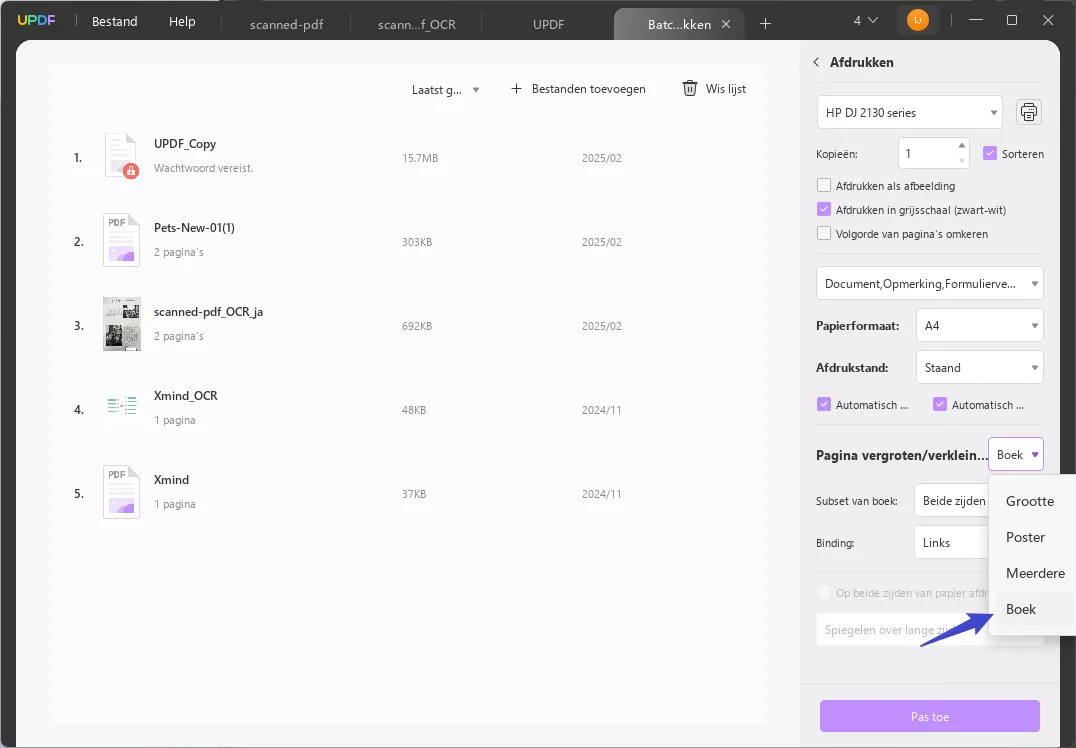Switch to the scanned-pdf tab

click(x=286, y=24)
